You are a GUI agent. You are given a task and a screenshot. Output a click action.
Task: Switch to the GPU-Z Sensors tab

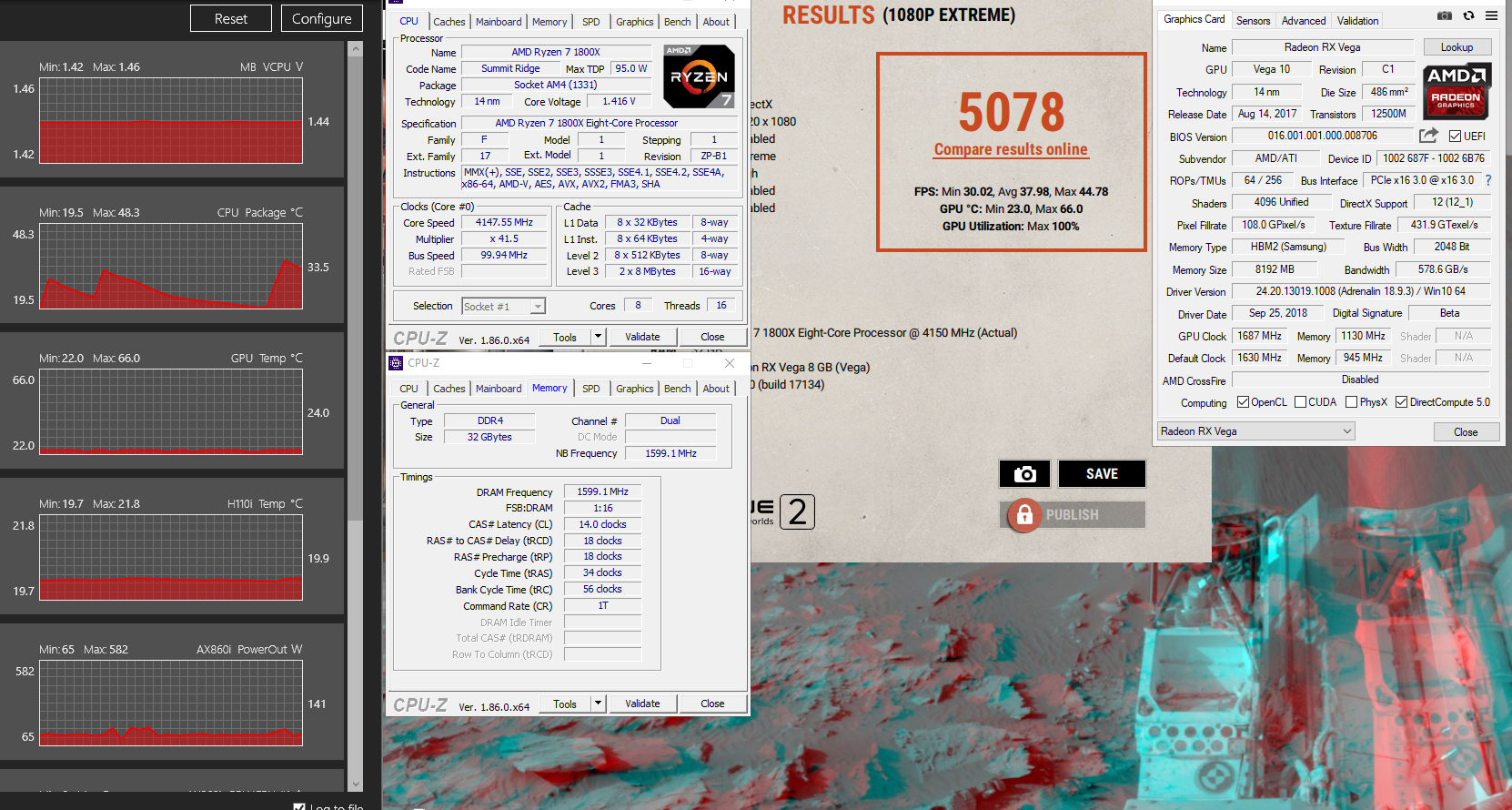click(x=1253, y=21)
